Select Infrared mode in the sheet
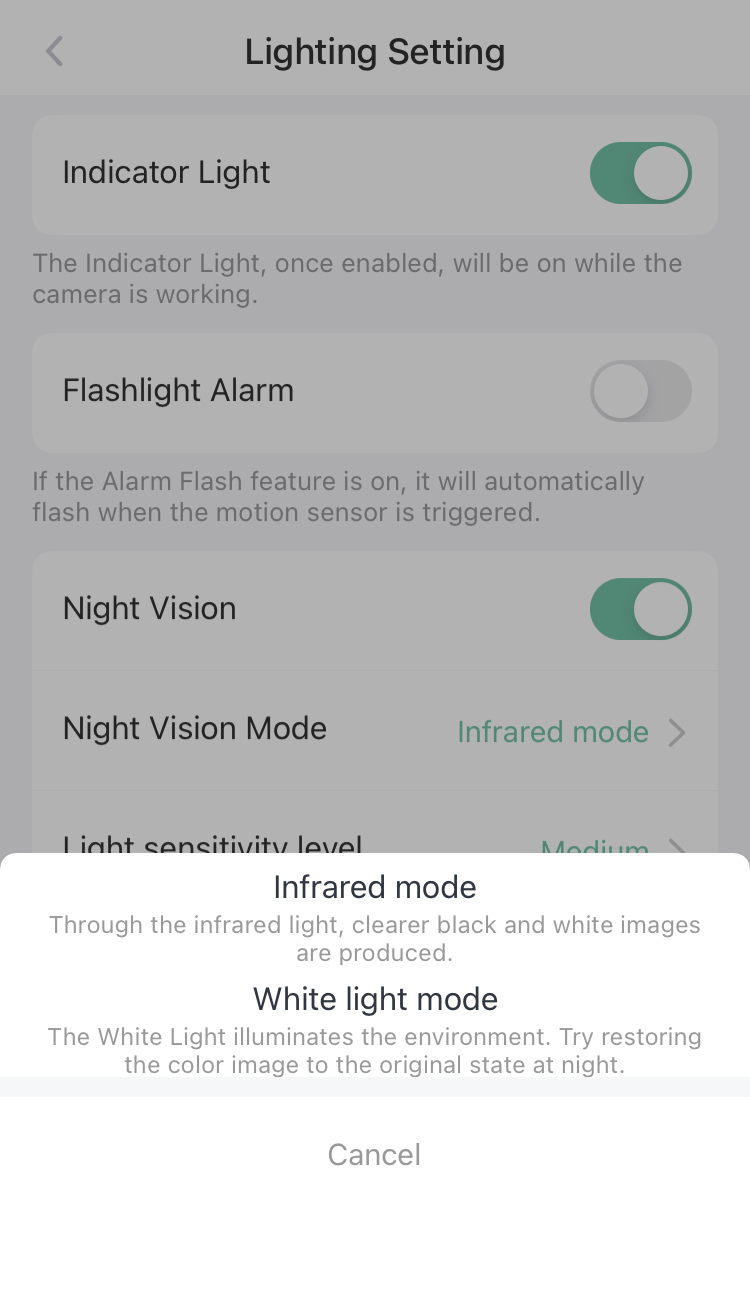 click(375, 887)
